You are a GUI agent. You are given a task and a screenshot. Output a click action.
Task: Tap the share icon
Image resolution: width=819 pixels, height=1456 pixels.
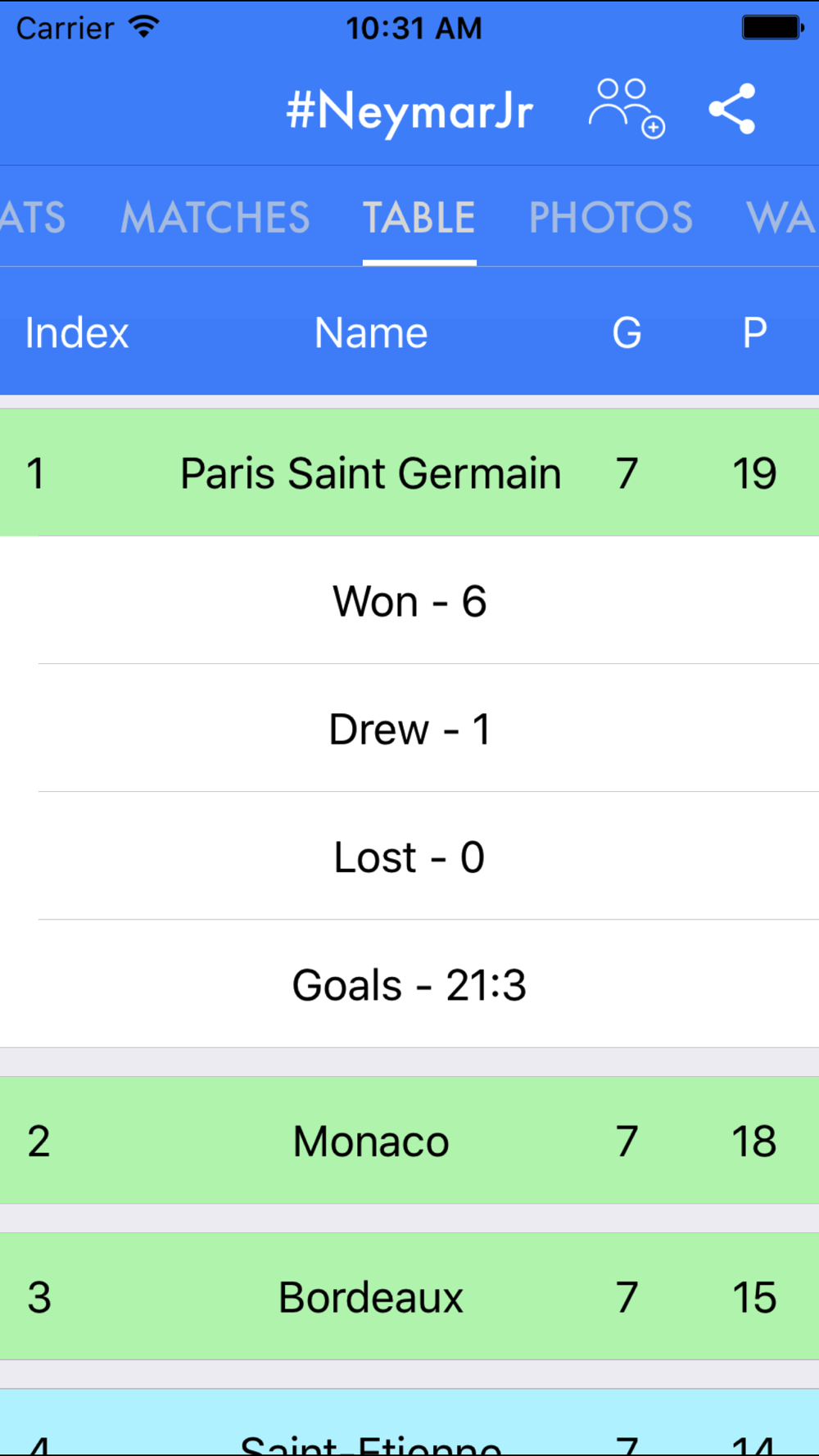pos(732,109)
